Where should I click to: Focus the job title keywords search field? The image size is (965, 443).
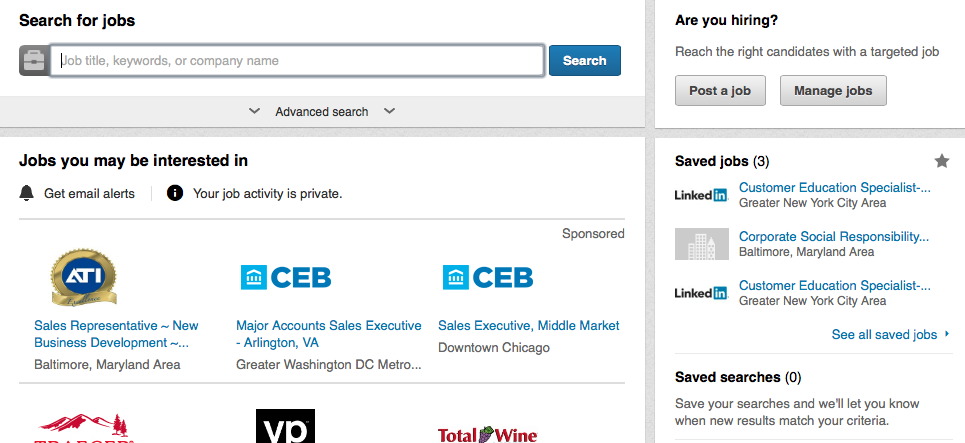pyautogui.click(x=297, y=60)
